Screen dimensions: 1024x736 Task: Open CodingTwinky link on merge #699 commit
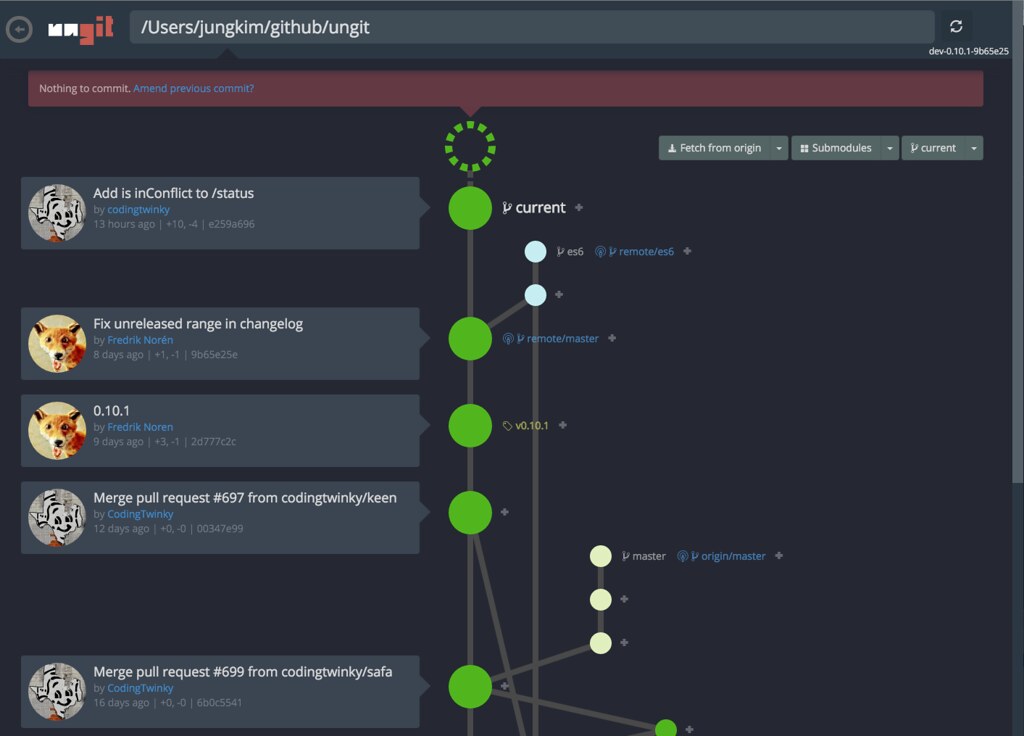pos(140,688)
